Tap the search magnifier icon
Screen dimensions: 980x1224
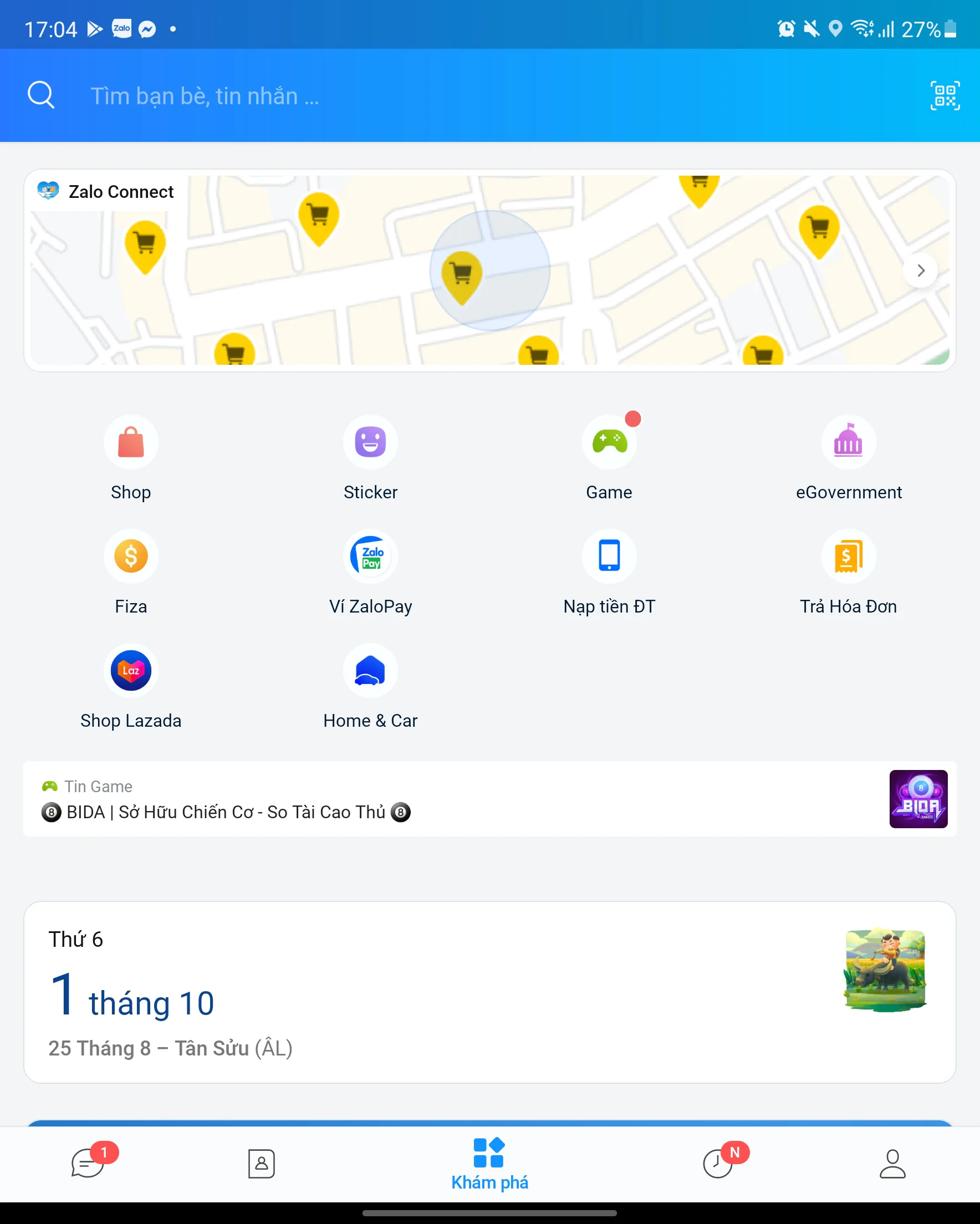coord(41,95)
